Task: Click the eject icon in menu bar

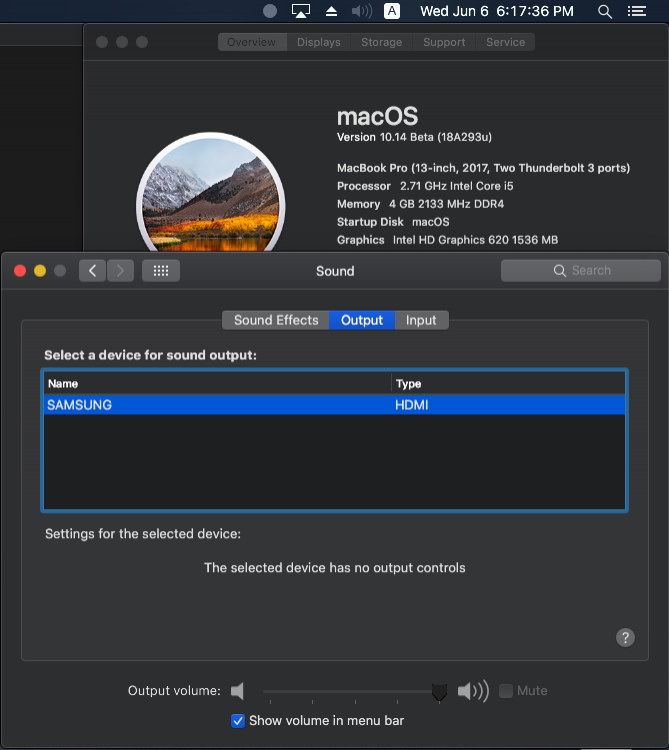Action: pyautogui.click(x=331, y=11)
